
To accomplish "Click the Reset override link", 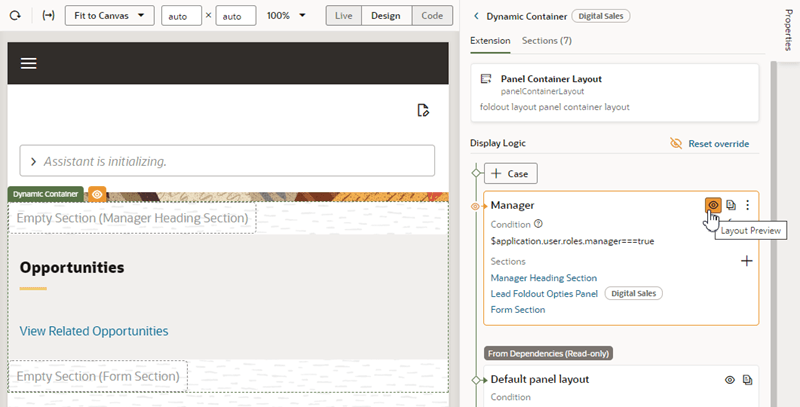I will pyautogui.click(x=719, y=144).
